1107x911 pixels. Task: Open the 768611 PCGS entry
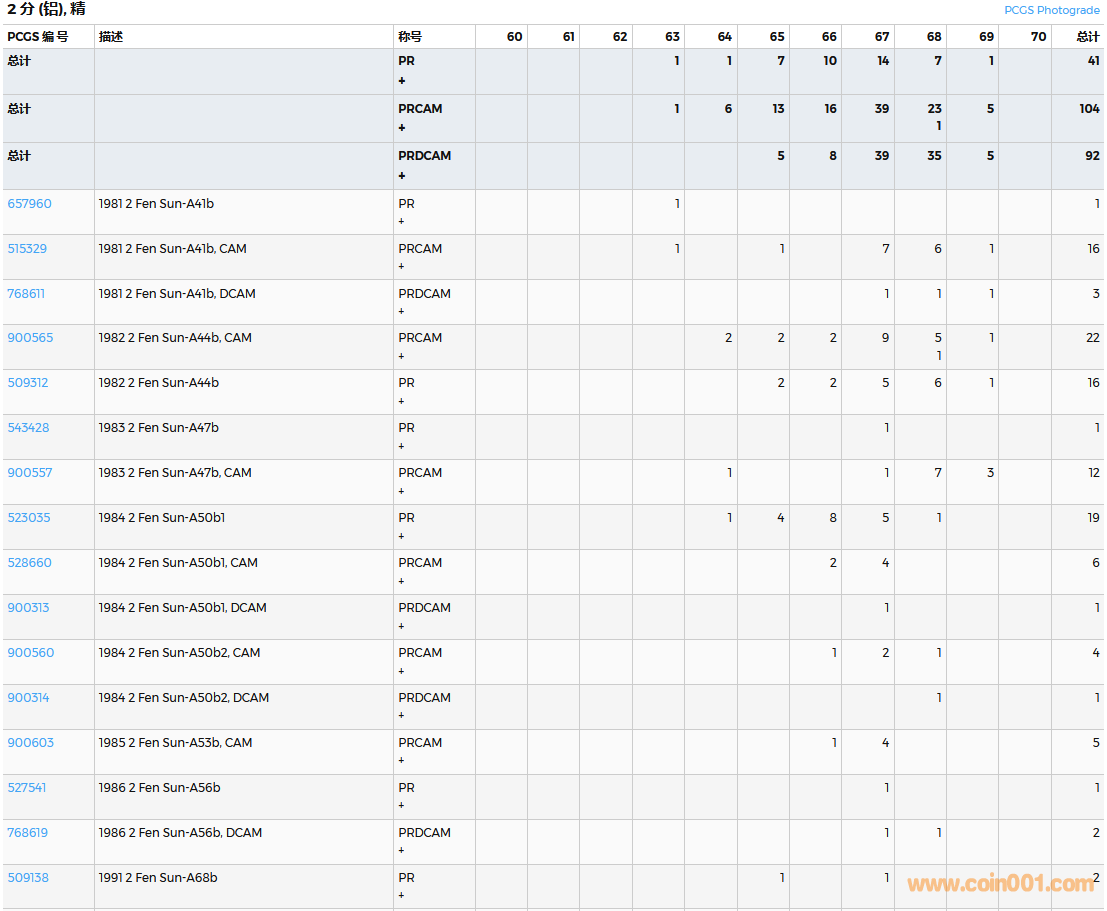26,294
